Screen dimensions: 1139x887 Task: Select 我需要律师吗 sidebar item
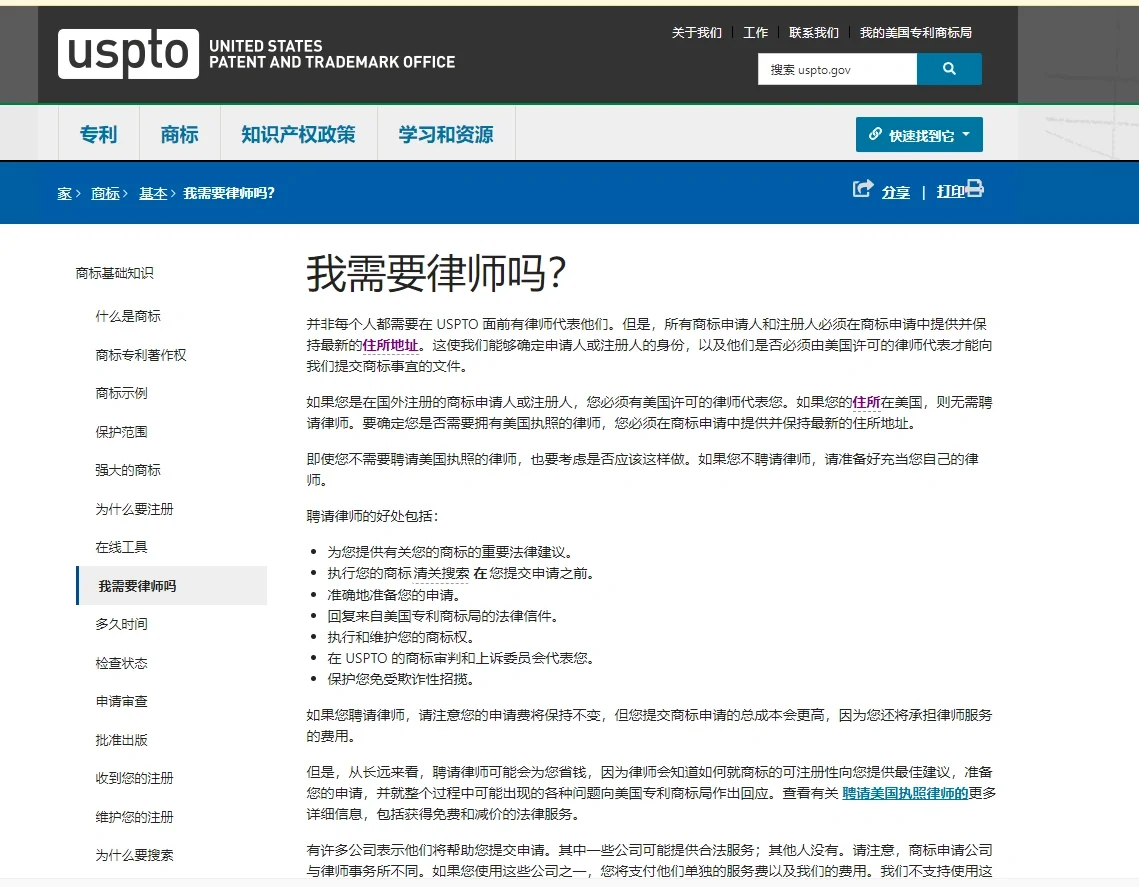point(171,586)
